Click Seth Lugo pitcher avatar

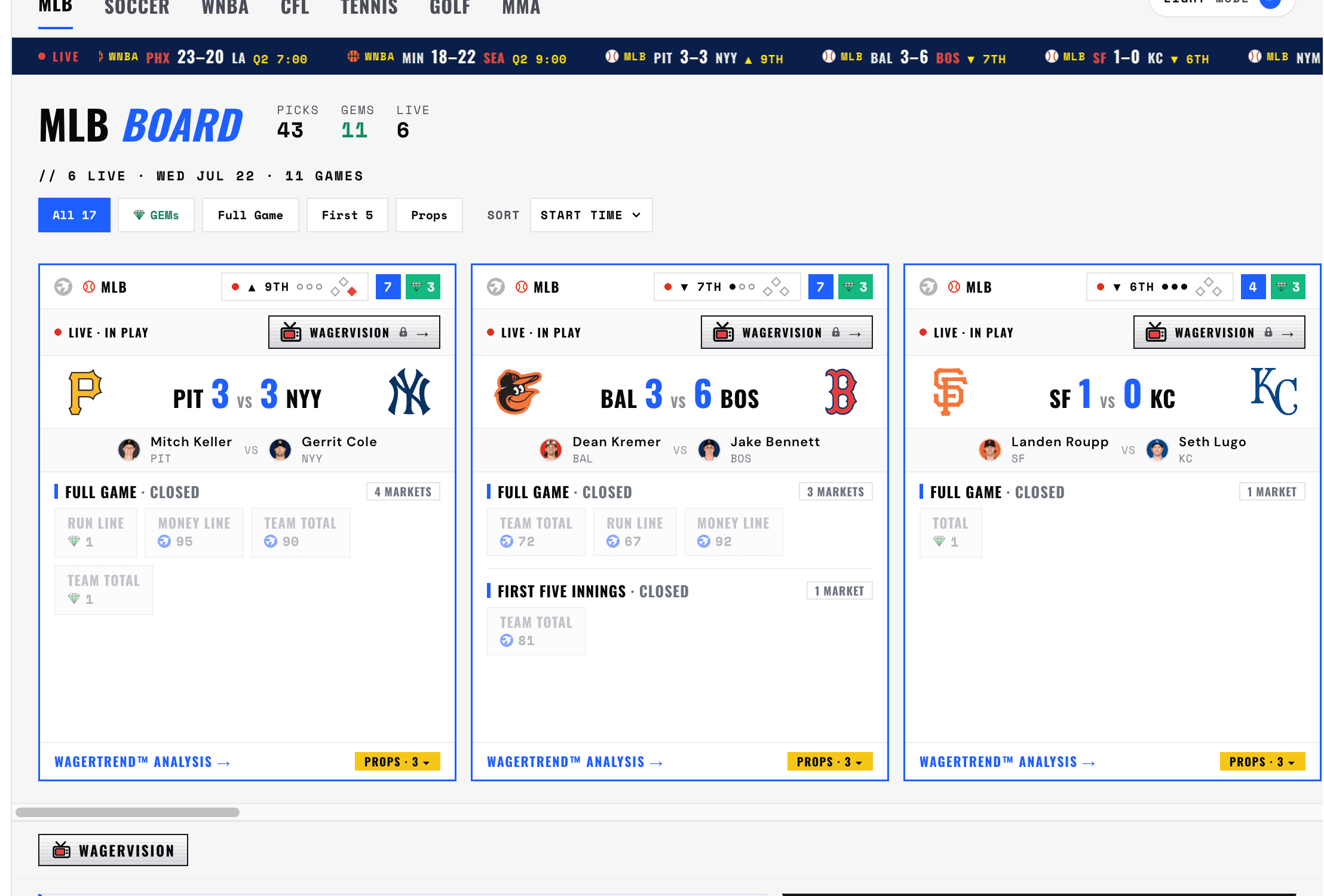1157,449
